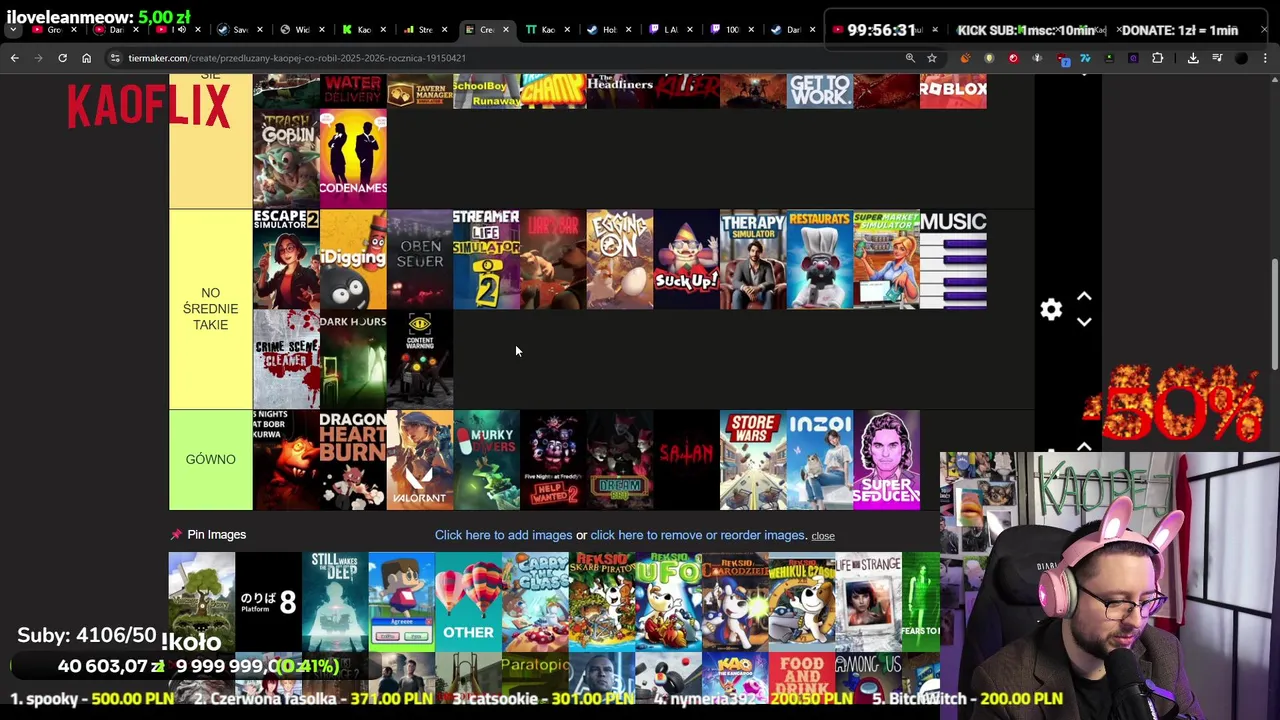
Task: Pick the Crime Scene Cleaner thumbnail
Action: [x=286, y=359]
